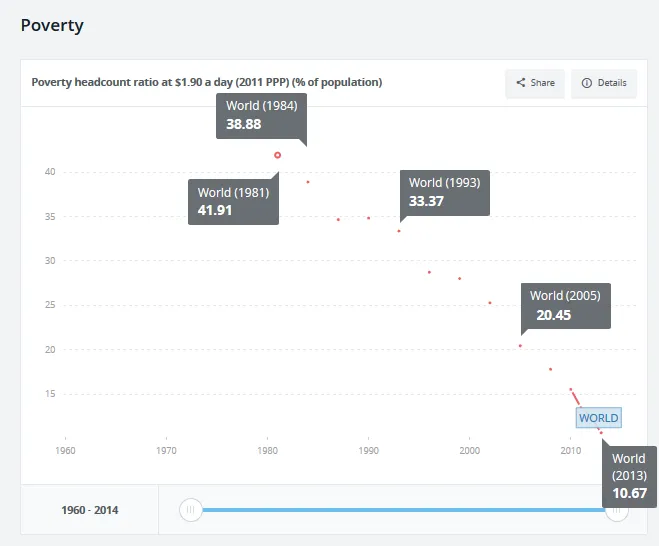Click the Share button
The width and height of the screenshot is (659, 546).
pyautogui.click(x=535, y=83)
